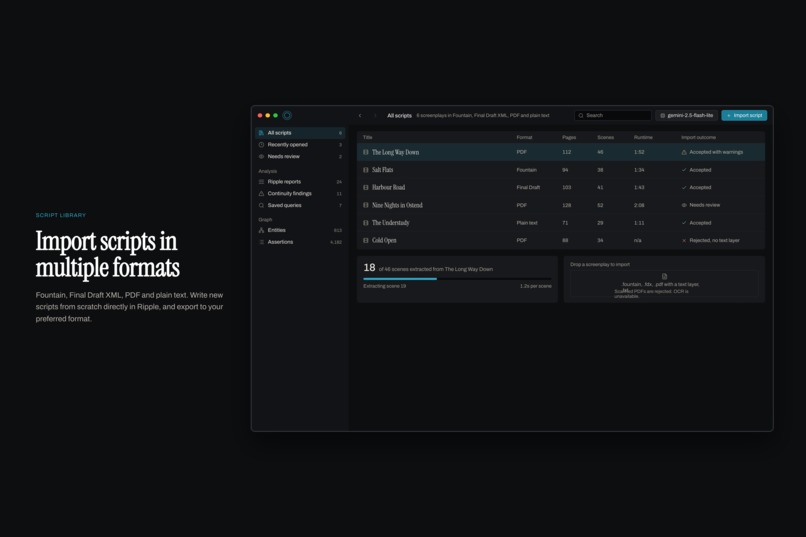Viewport: 806px width, 537px height.
Task: Click the n/a runtime value
Action: pyautogui.click(x=637, y=240)
